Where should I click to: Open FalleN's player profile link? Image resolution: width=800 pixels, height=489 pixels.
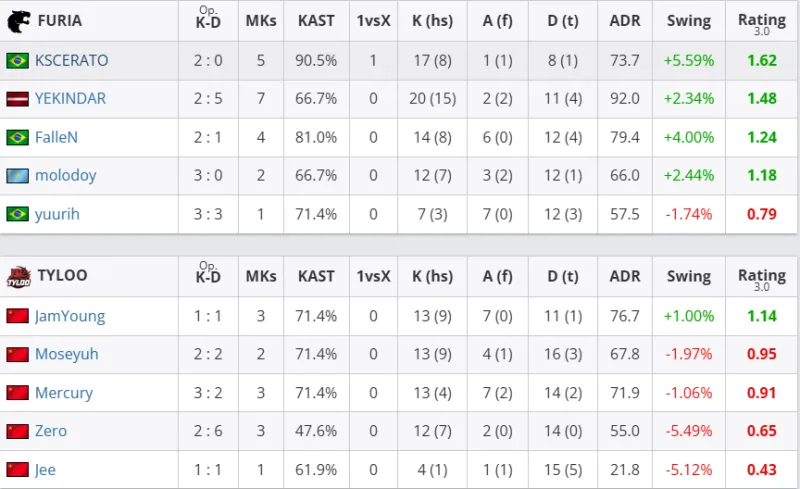[56, 138]
